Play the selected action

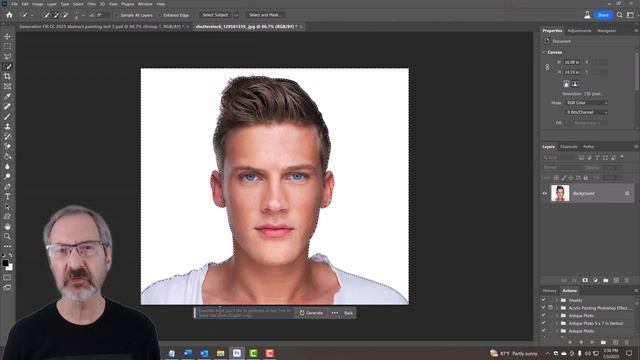[592, 342]
